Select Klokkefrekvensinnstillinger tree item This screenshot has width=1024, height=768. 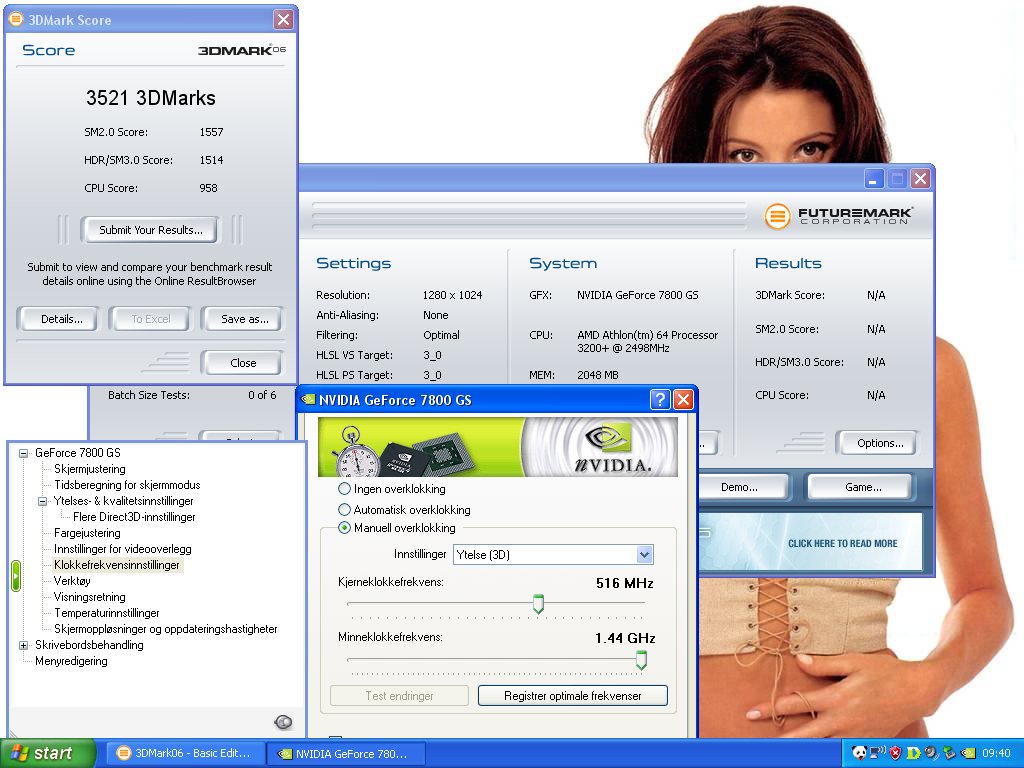click(x=116, y=565)
